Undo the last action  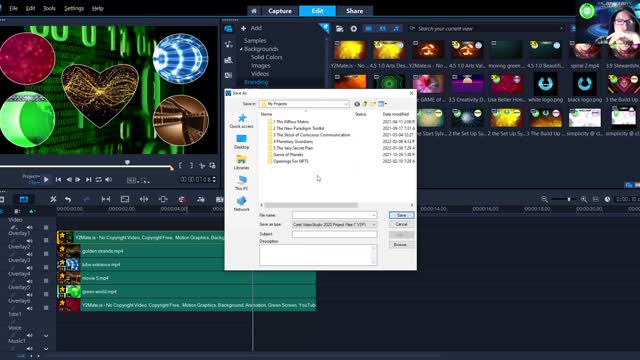click(68, 199)
